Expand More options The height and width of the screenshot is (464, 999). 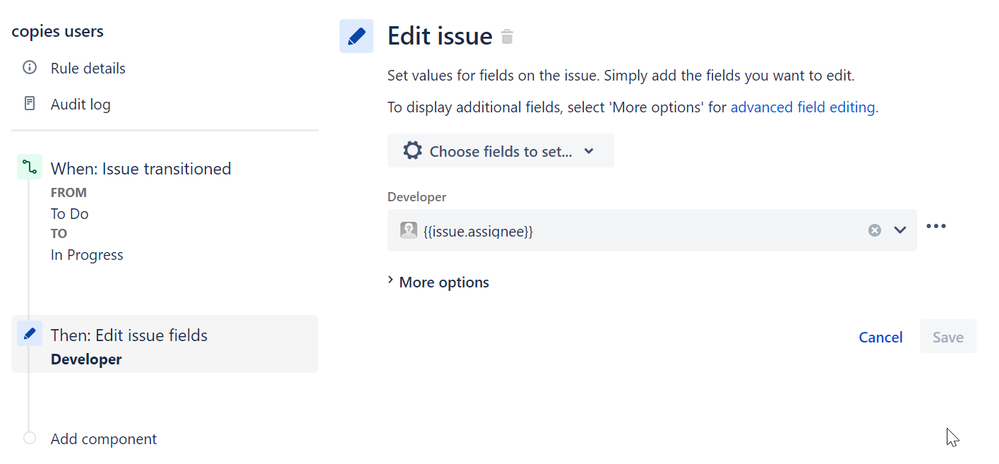click(x=438, y=282)
